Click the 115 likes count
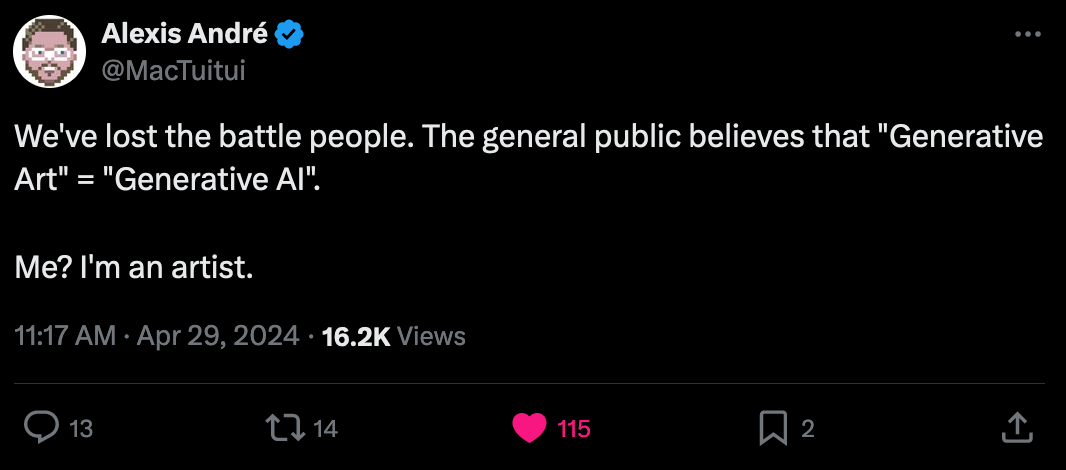 click(573, 429)
